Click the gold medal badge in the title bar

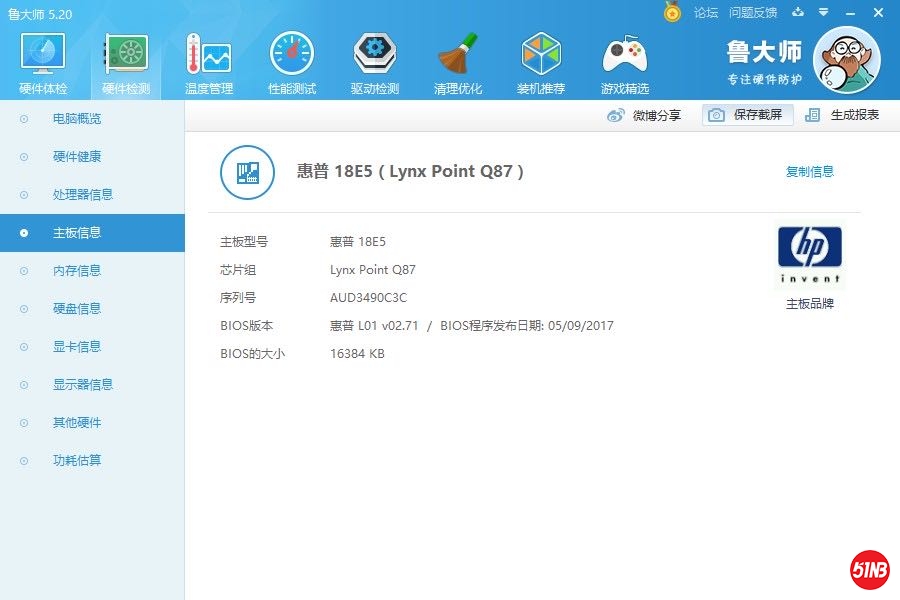click(671, 13)
